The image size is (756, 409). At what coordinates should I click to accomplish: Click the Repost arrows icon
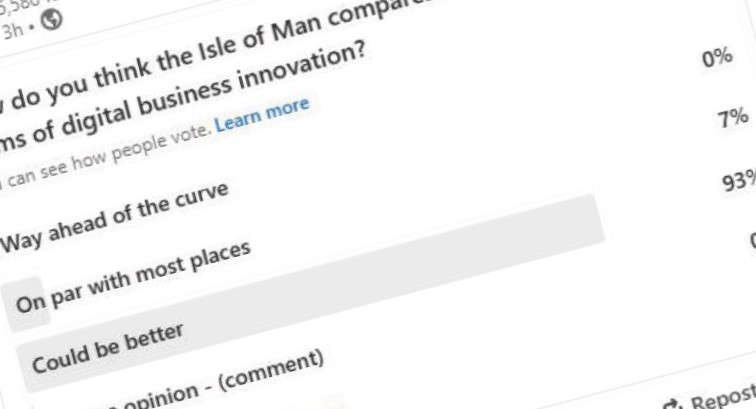(672, 404)
